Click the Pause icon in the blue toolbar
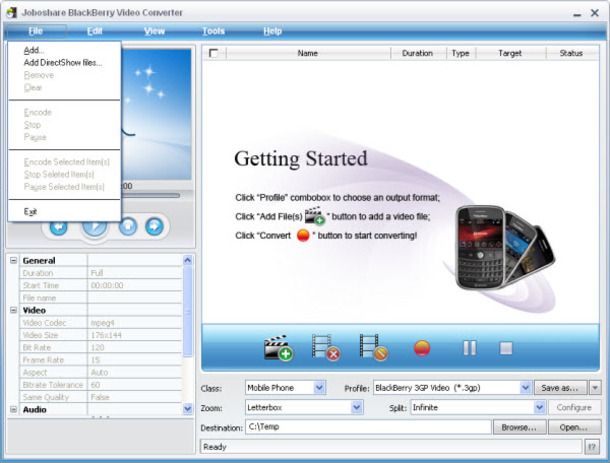Screen dimensions: 610x463 click(470, 348)
